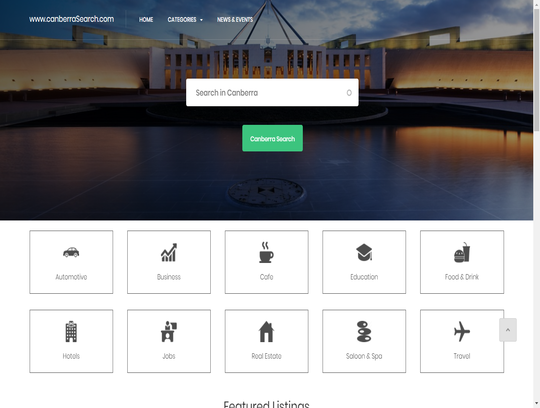Open the Jobs desk worker icon

coord(169,332)
